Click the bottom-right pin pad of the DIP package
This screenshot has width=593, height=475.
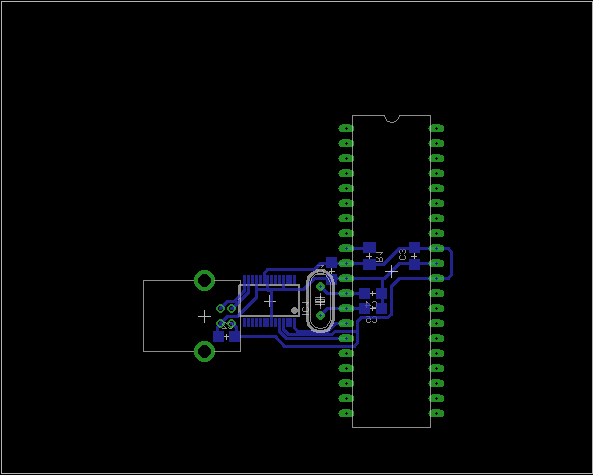coord(436,413)
